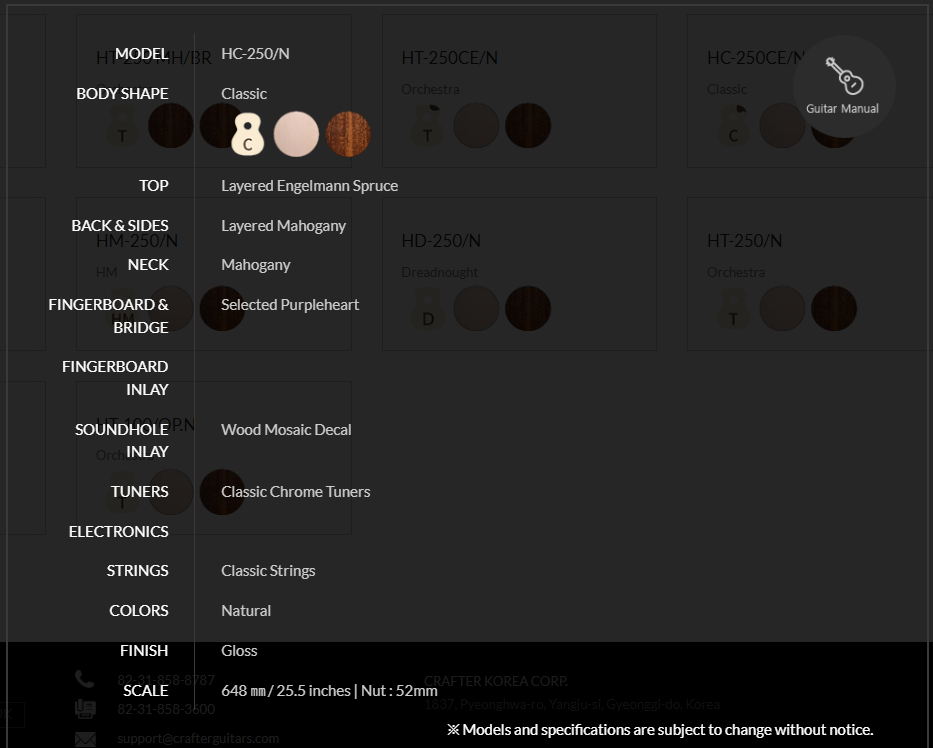Select HD-250/N top wood swatch
Viewport: 933px width, 748px height.
[x=476, y=309]
